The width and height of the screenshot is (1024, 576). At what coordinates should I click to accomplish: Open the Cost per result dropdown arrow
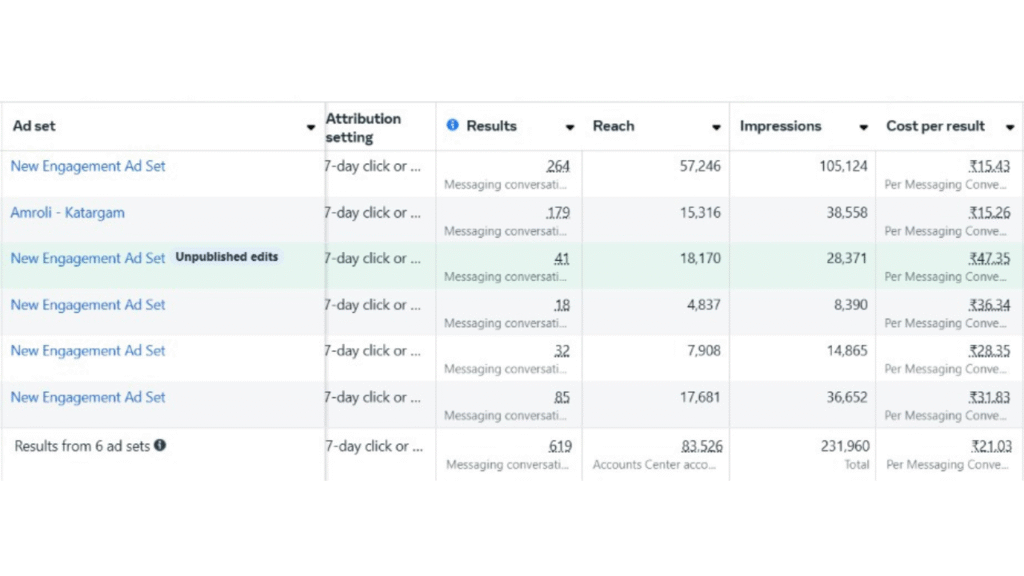(1009, 128)
